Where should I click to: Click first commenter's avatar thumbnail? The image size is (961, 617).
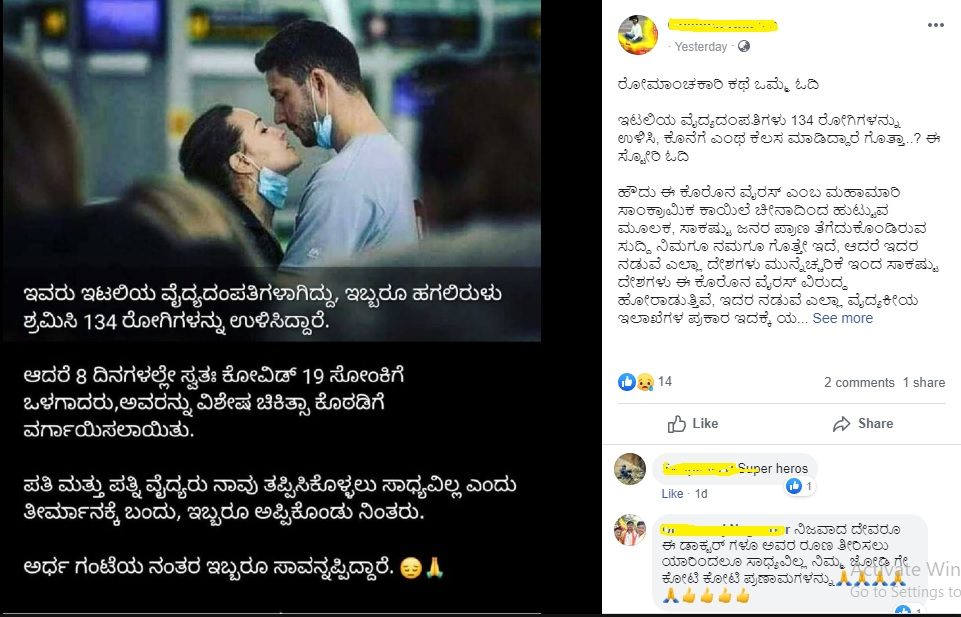(x=630, y=469)
